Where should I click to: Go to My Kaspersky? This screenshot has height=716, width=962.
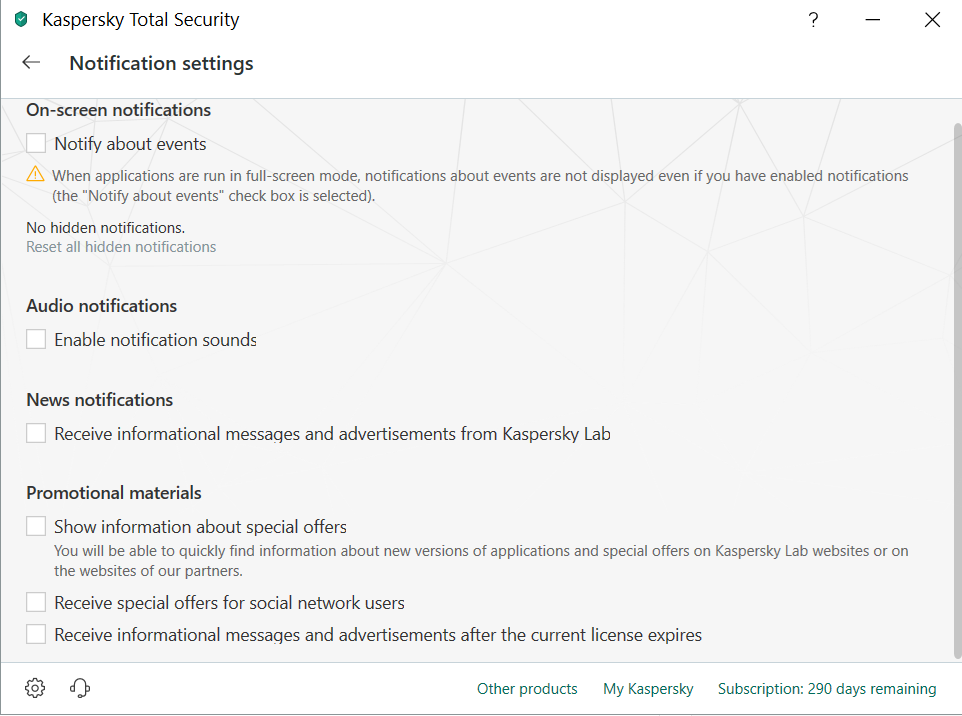point(648,689)
